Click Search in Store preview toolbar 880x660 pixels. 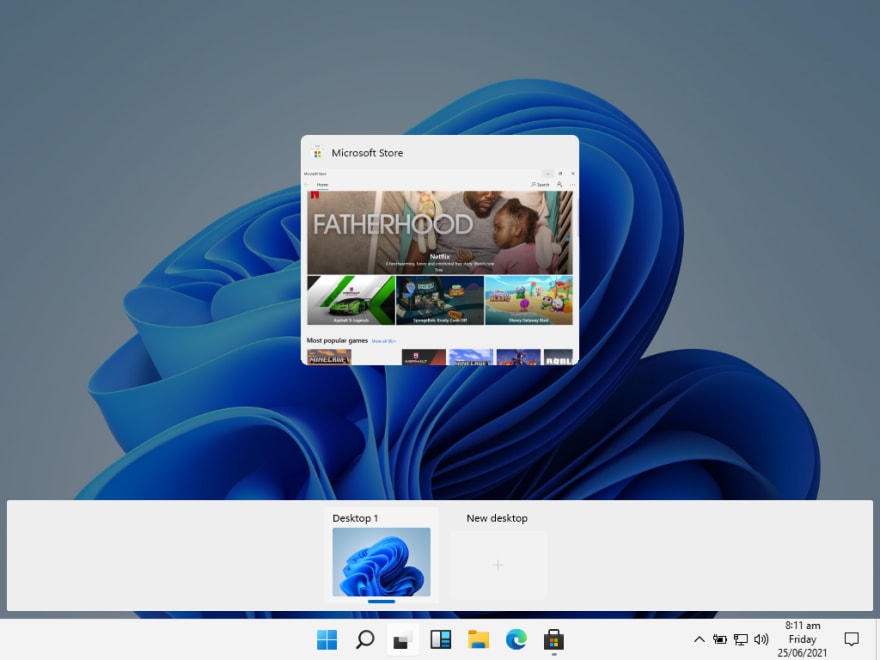(x=540, y=184)
